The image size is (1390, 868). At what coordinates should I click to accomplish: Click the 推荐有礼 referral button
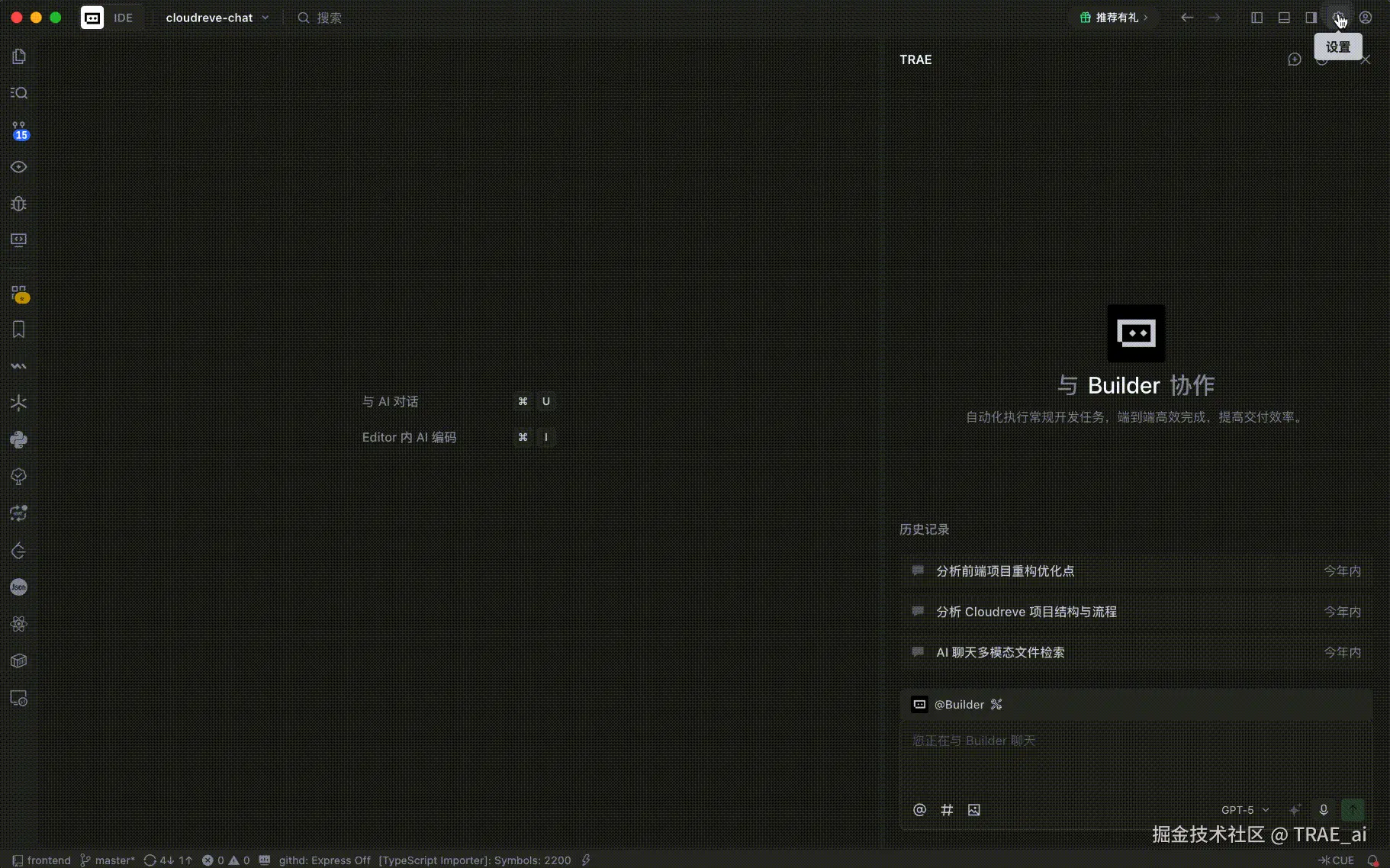click(1115, 18)
